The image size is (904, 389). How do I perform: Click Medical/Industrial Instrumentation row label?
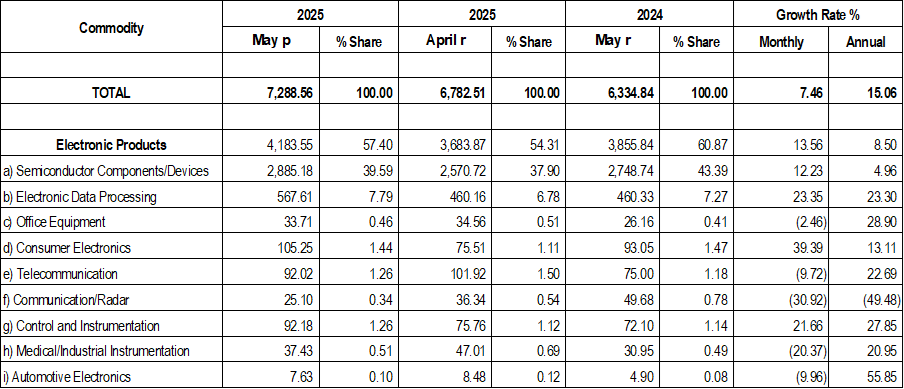pyautogui.click(x=96, y=351)
